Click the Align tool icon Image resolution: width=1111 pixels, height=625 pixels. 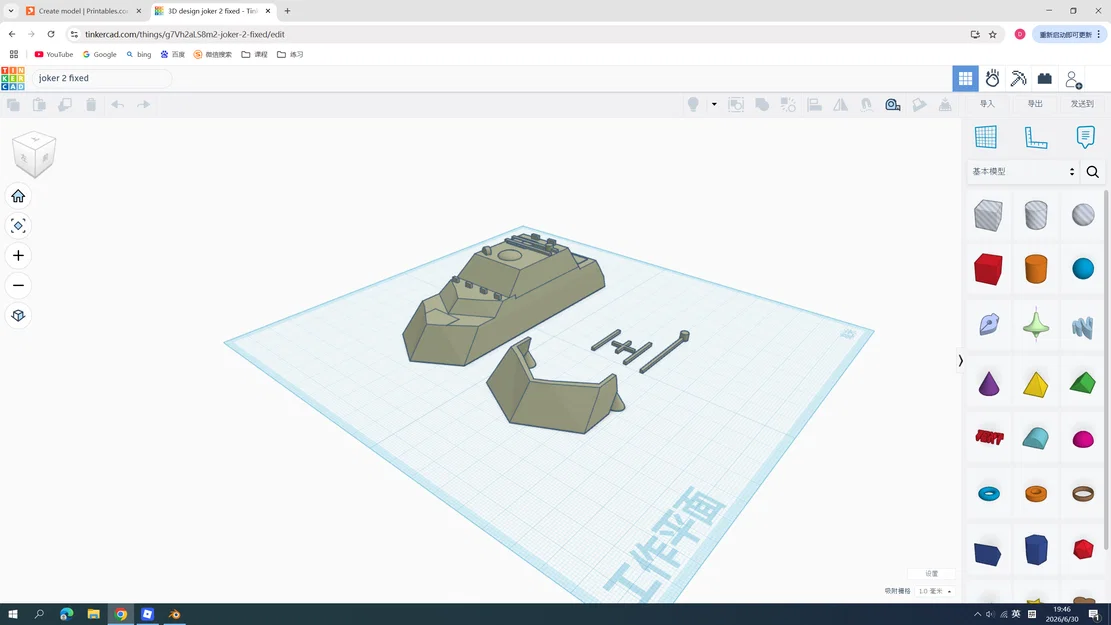(814, 105)
